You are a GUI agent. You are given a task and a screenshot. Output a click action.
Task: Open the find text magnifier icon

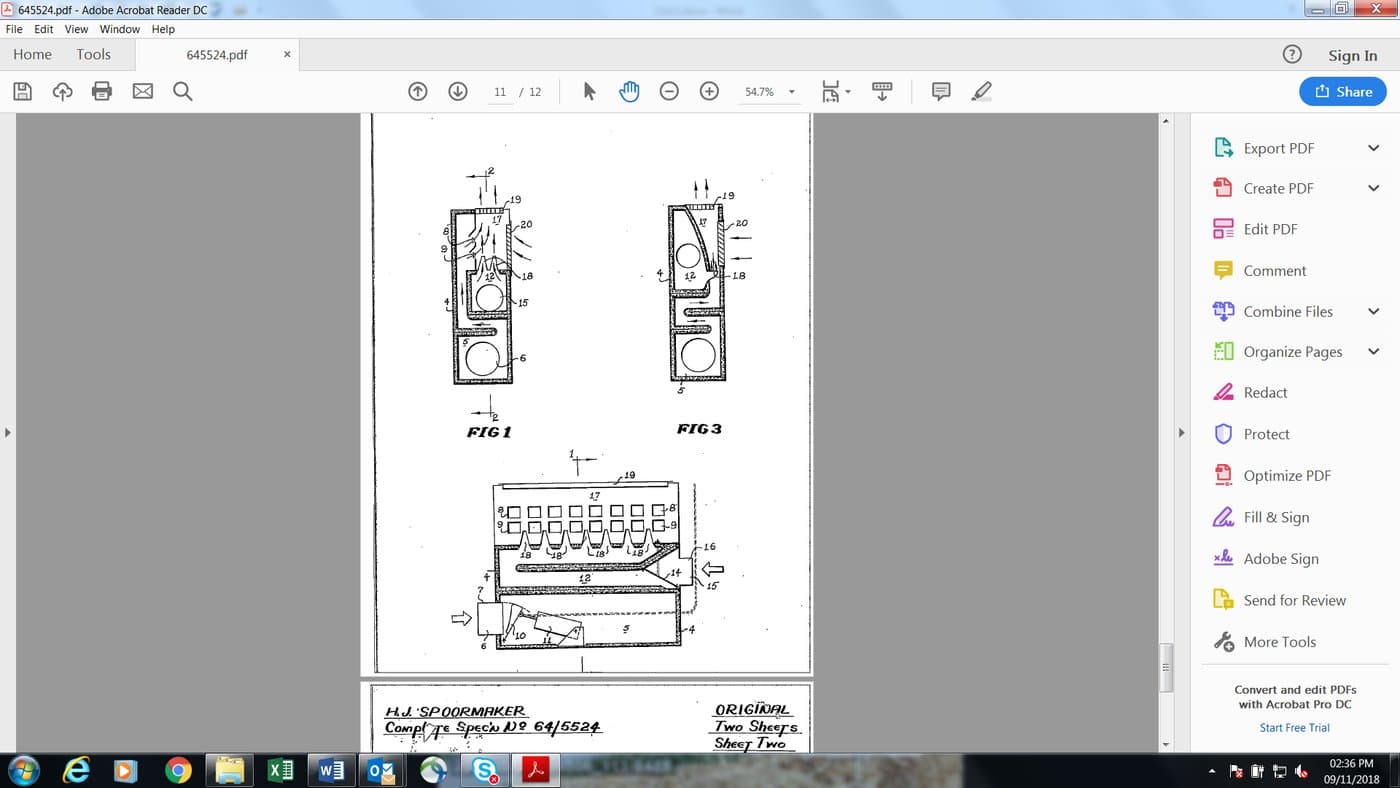pos(182,91)
